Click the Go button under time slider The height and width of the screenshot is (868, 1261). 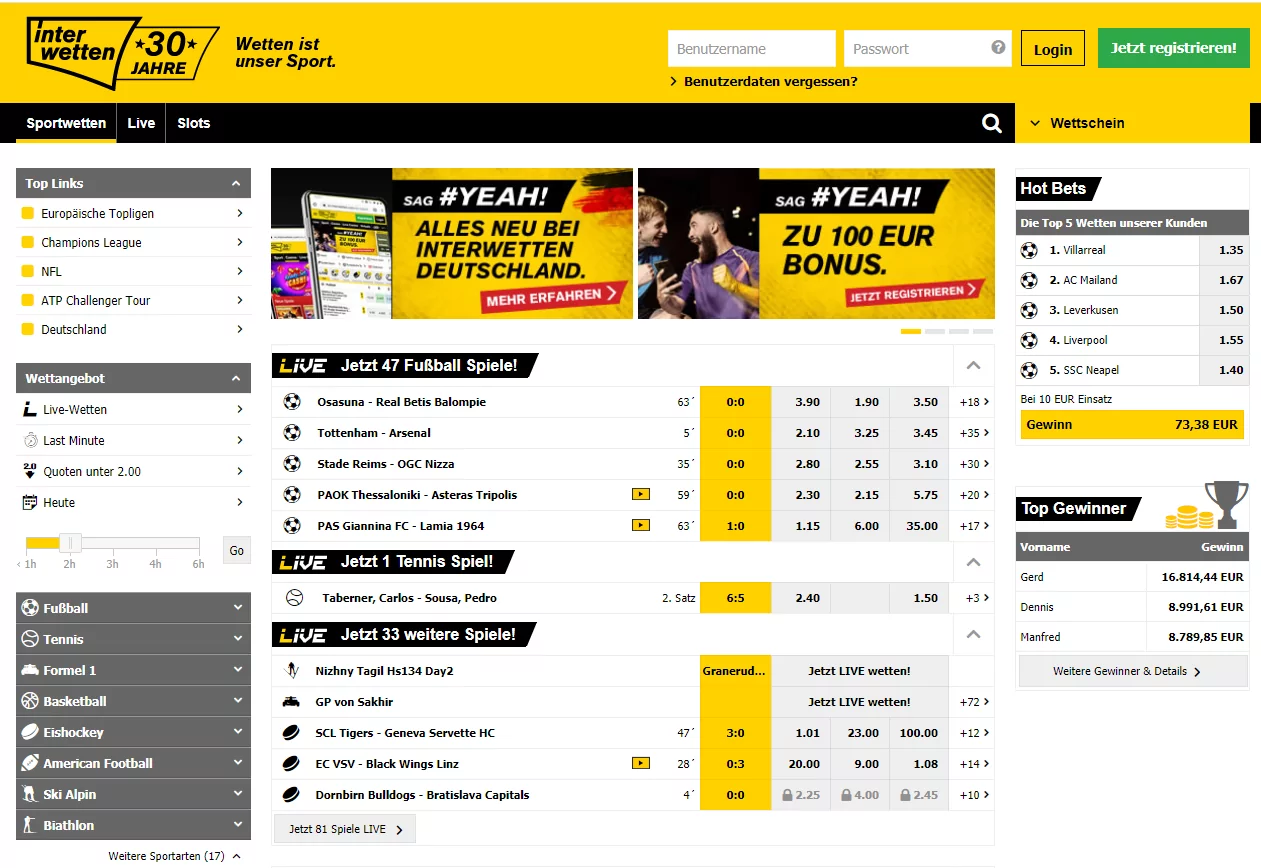pyautogui.click(x=237, y=550)
